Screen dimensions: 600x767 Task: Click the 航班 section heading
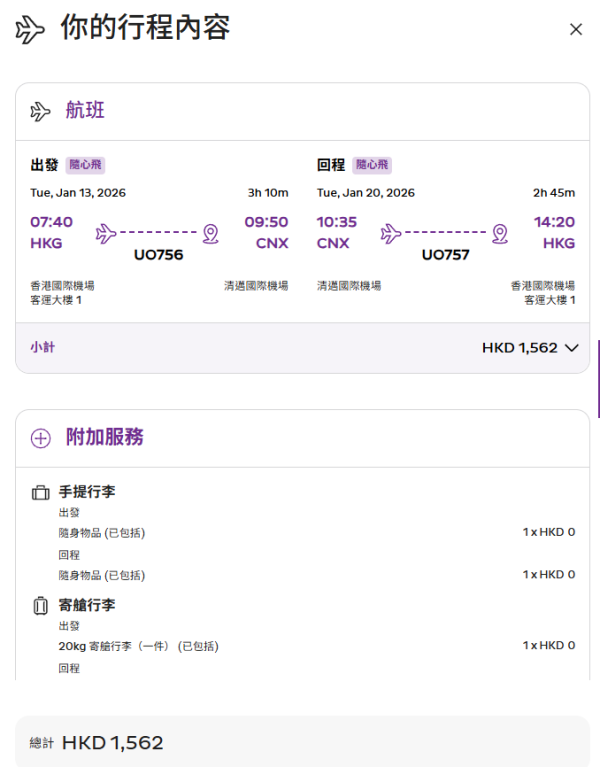(85, 110)
